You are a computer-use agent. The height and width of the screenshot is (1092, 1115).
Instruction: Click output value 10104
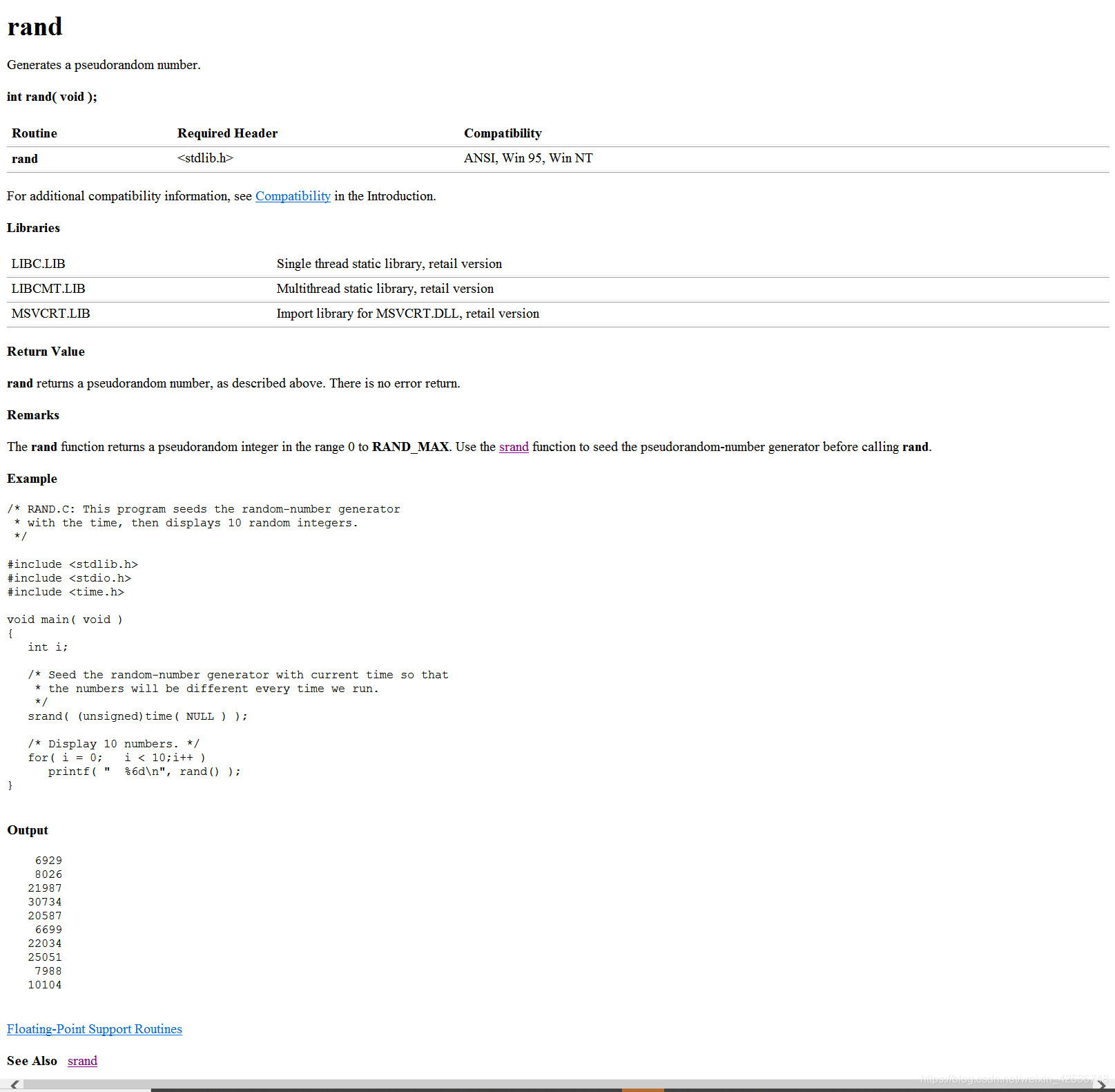coord(45,985)
